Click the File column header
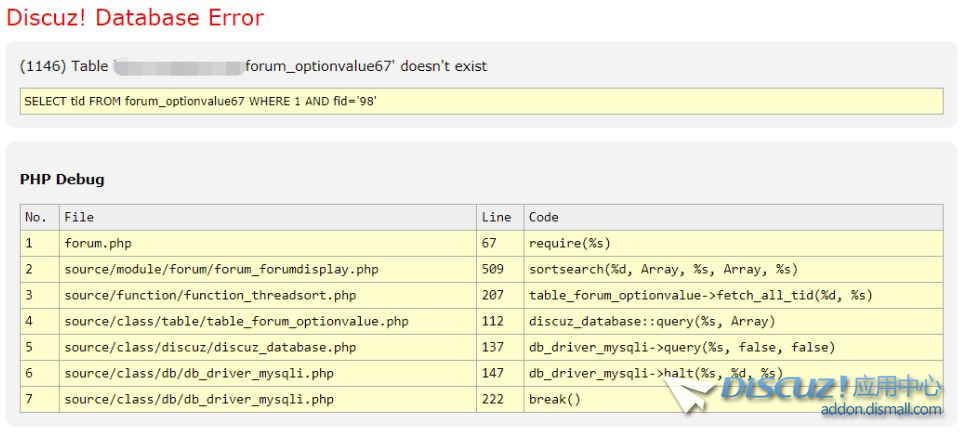960x435 pixels. (79, 217)
